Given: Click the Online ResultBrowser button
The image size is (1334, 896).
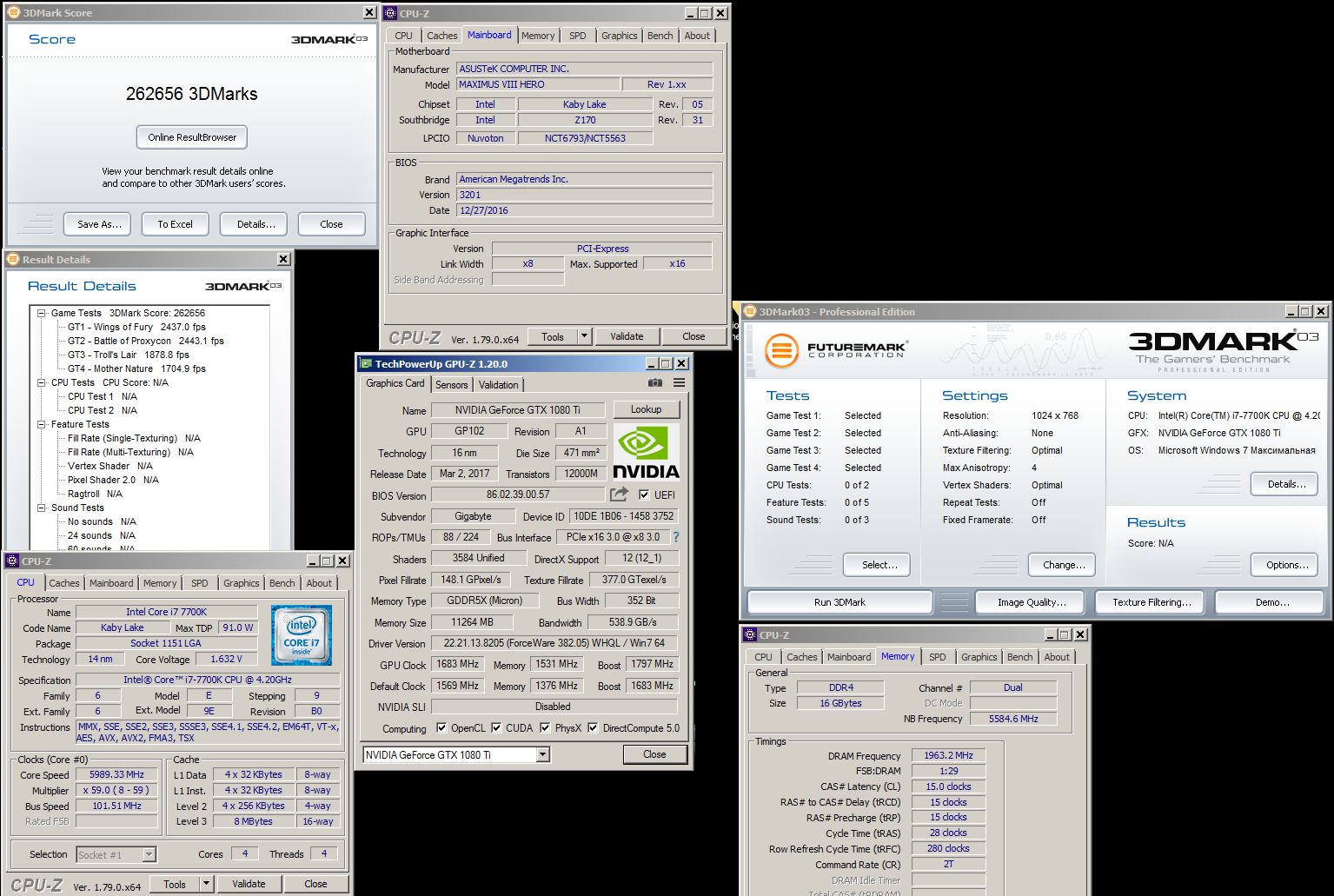Looking at the screenshot, I should 192,137.
